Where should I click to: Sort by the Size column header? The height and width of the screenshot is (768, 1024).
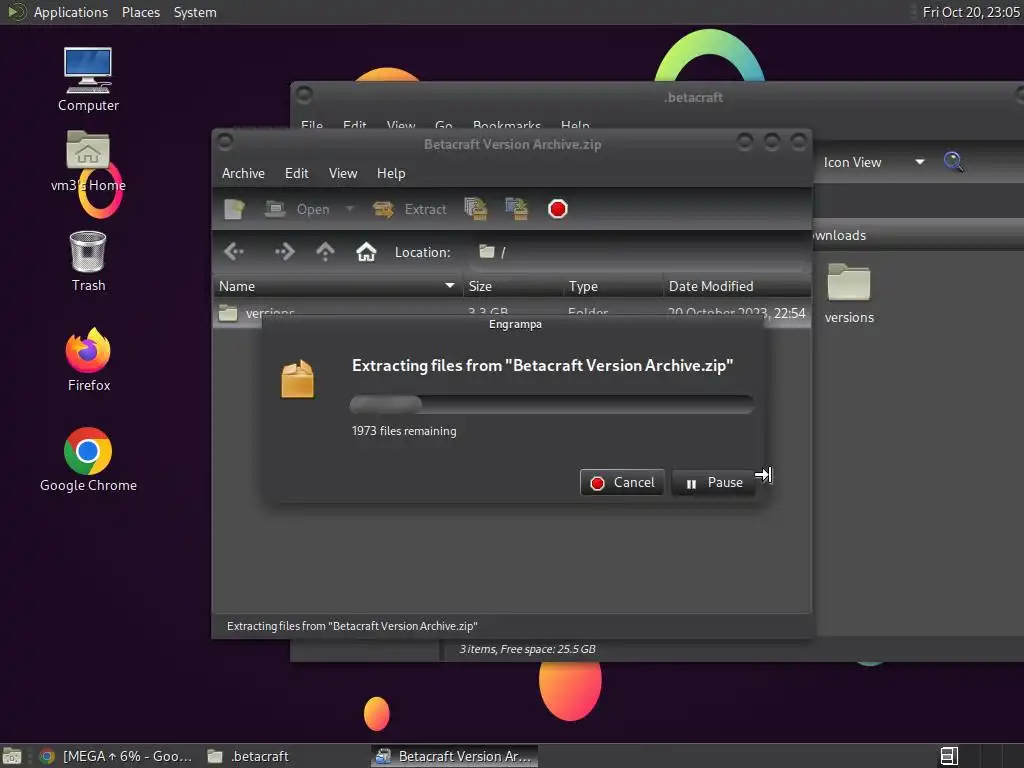tap(513, 286)
